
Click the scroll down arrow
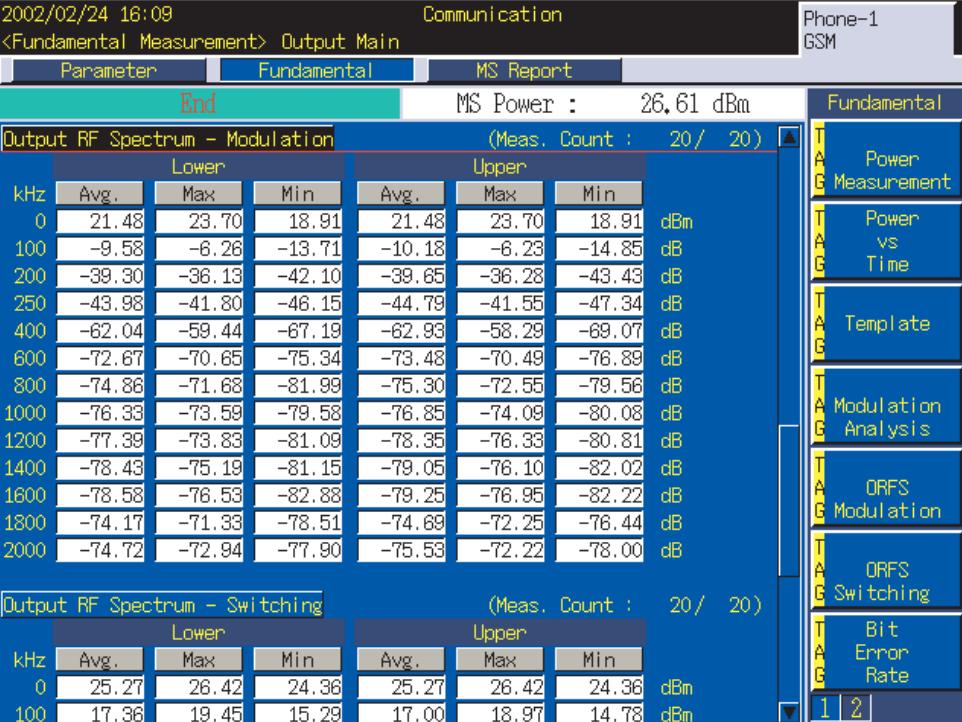789,712
